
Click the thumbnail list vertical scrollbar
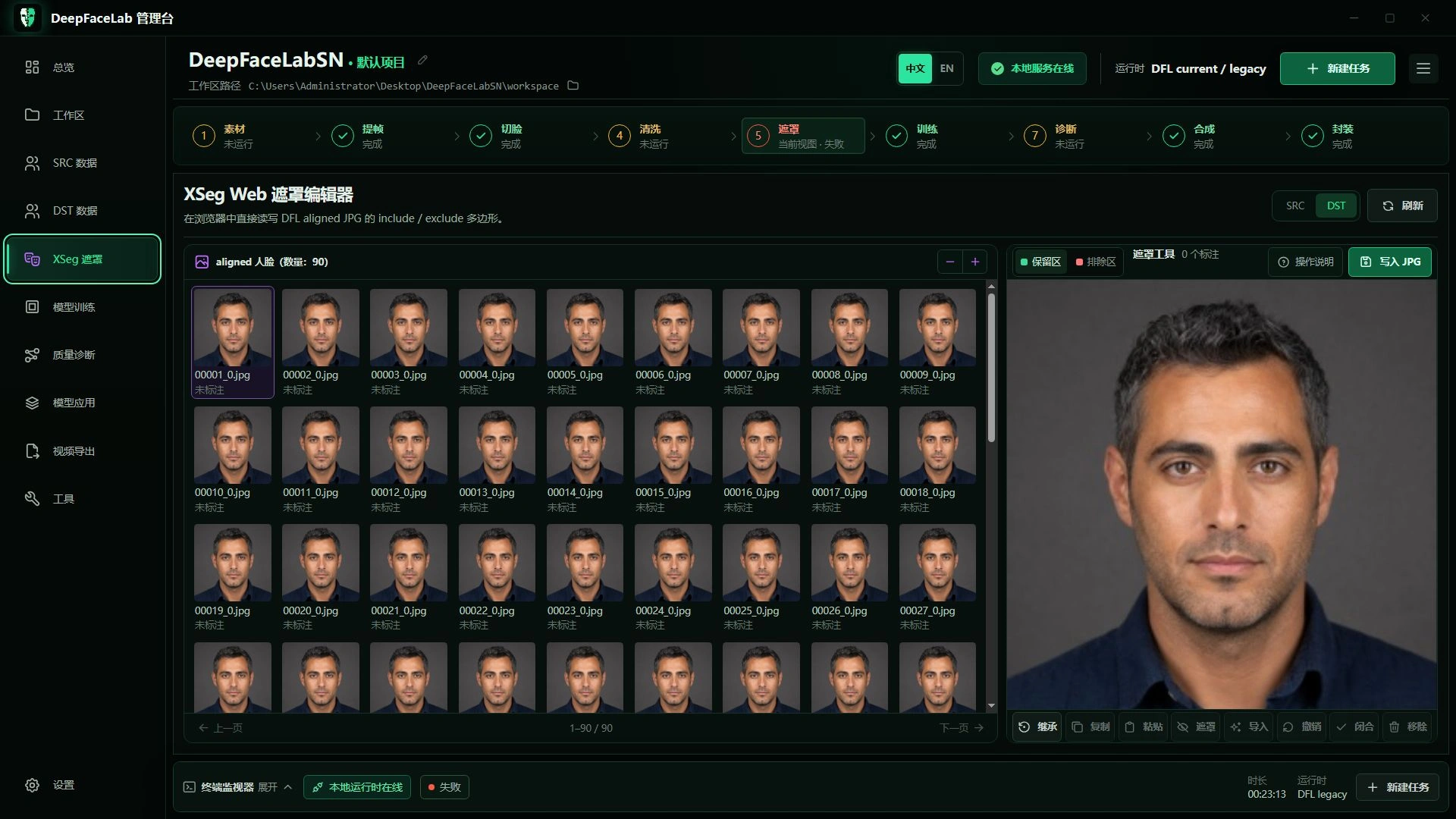pos(991,368)
